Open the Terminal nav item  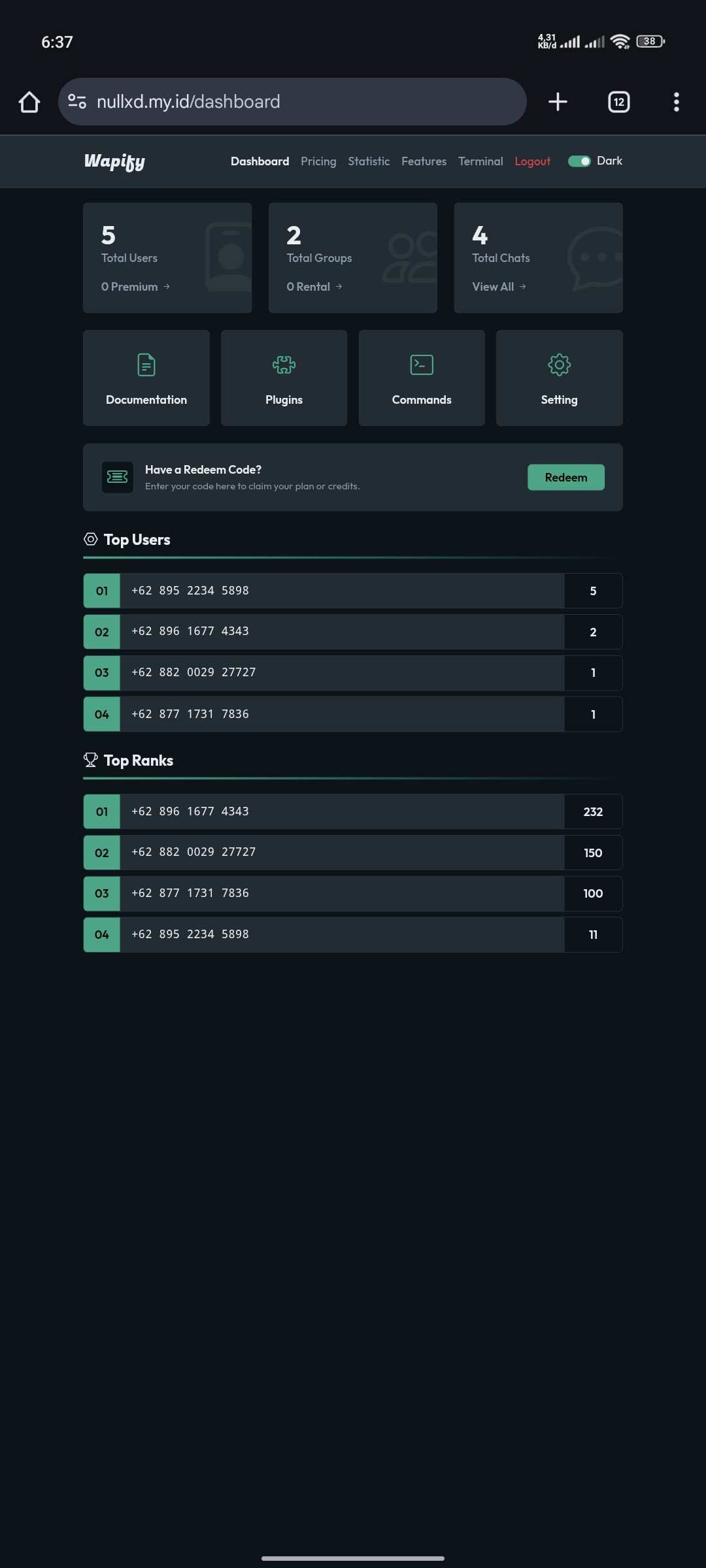pos(480,161)
